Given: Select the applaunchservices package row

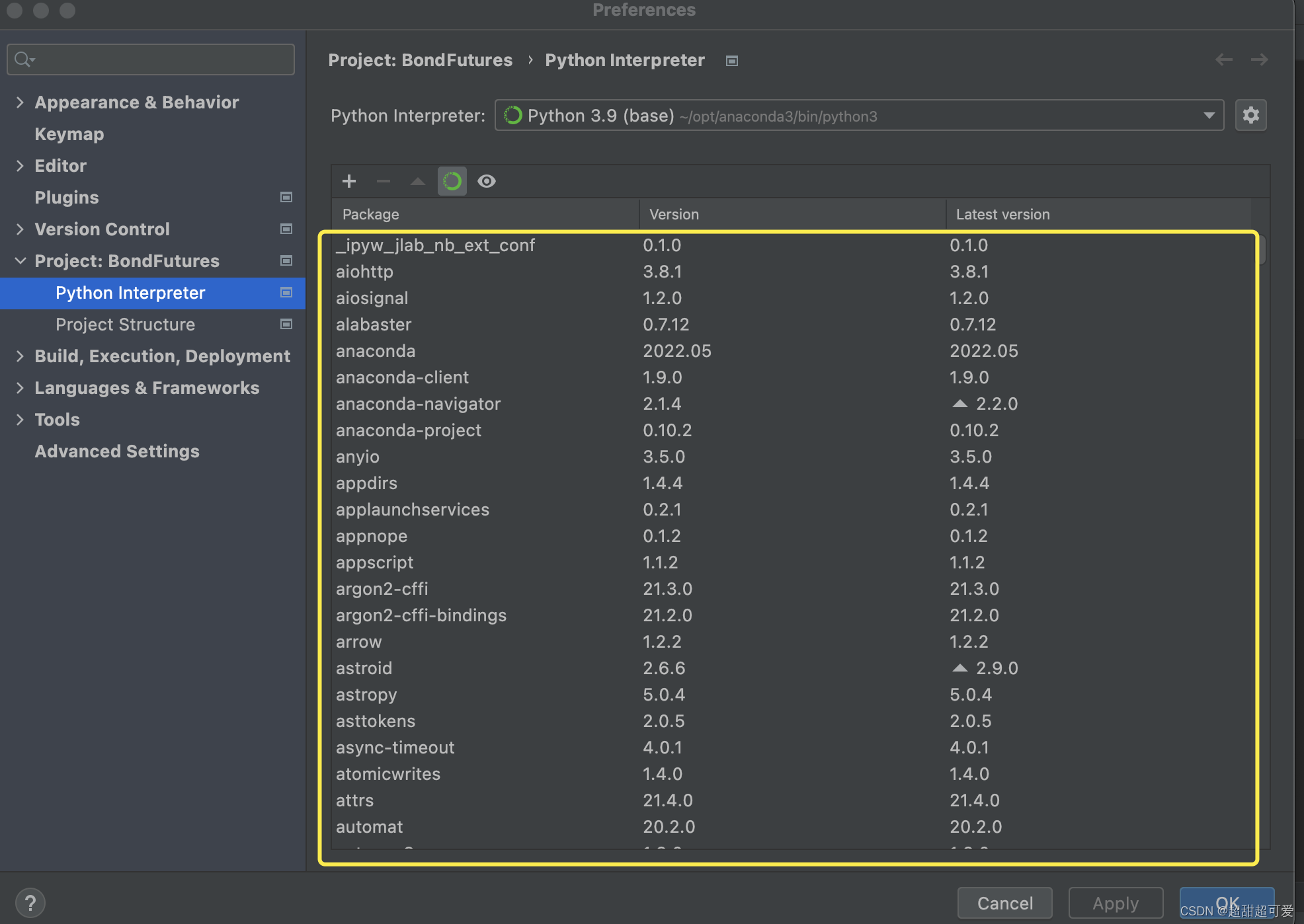Looking at the screenshot, I should pos(791,510).
